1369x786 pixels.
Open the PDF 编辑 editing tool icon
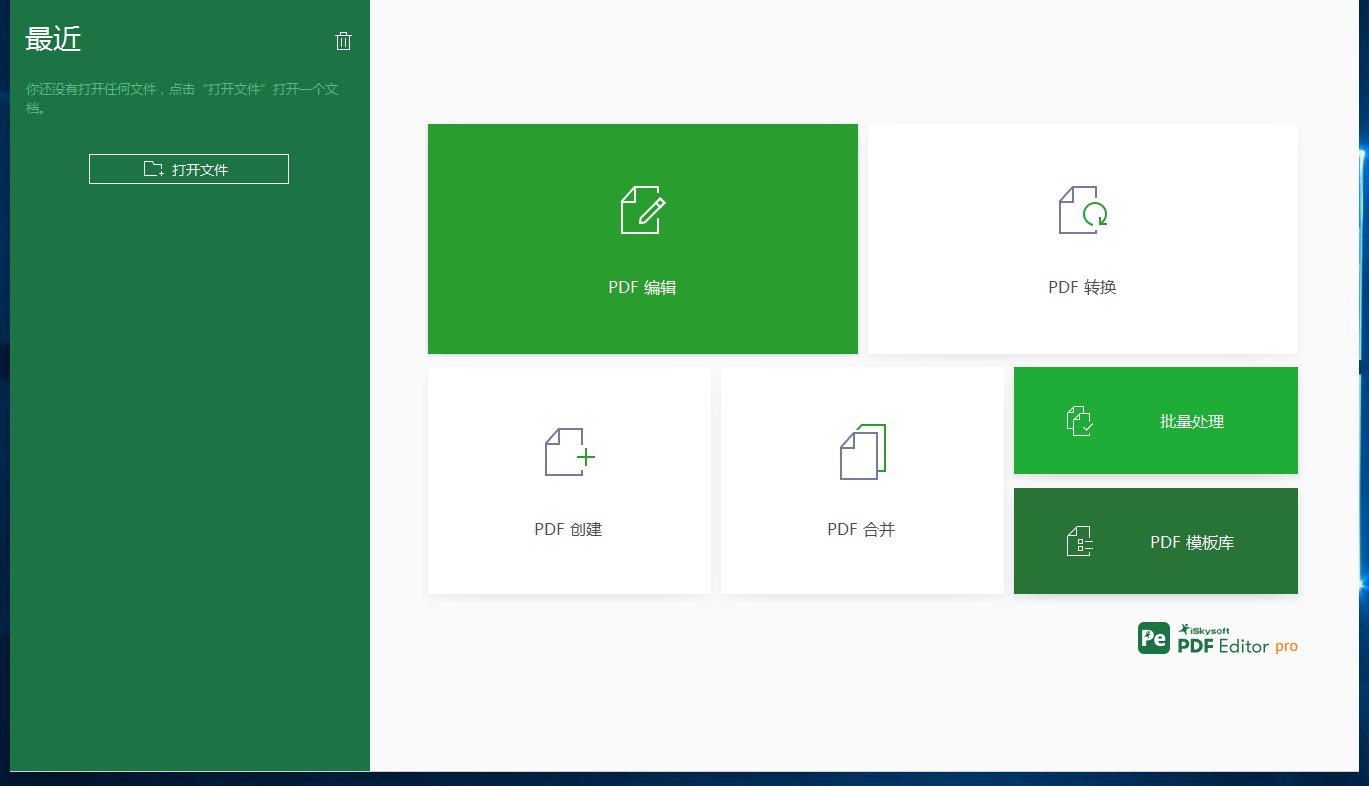[643, 211]
